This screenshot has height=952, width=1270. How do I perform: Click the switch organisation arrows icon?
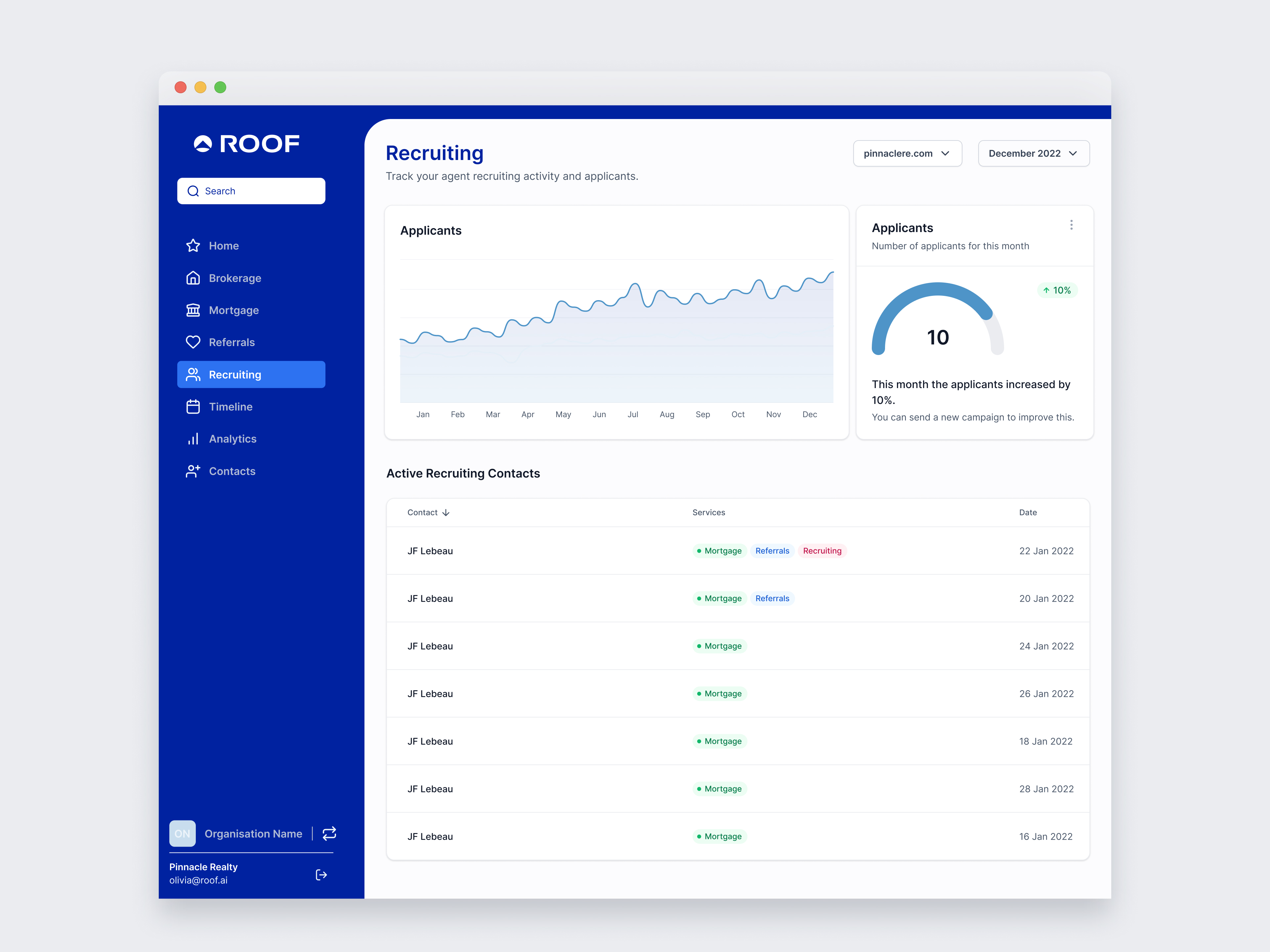pyautogui.click(x=329, y=833)
